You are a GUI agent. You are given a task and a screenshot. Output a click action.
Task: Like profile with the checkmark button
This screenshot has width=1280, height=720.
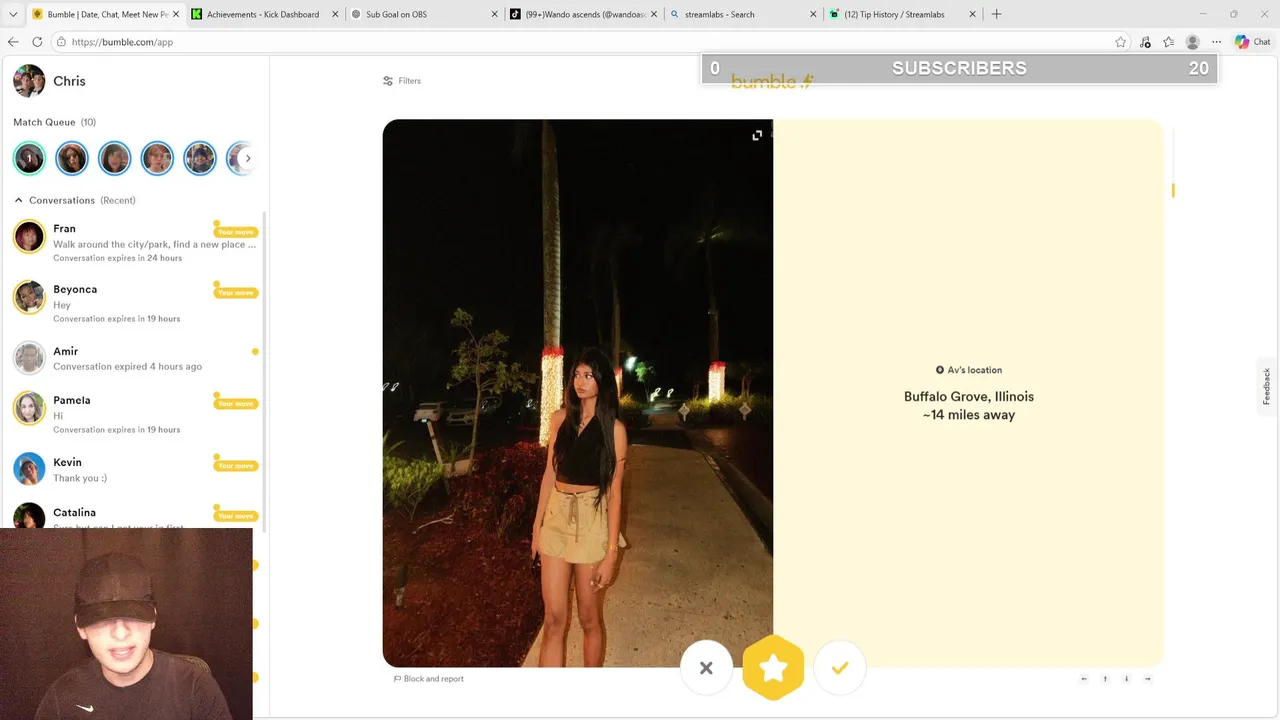pos(840,668)
